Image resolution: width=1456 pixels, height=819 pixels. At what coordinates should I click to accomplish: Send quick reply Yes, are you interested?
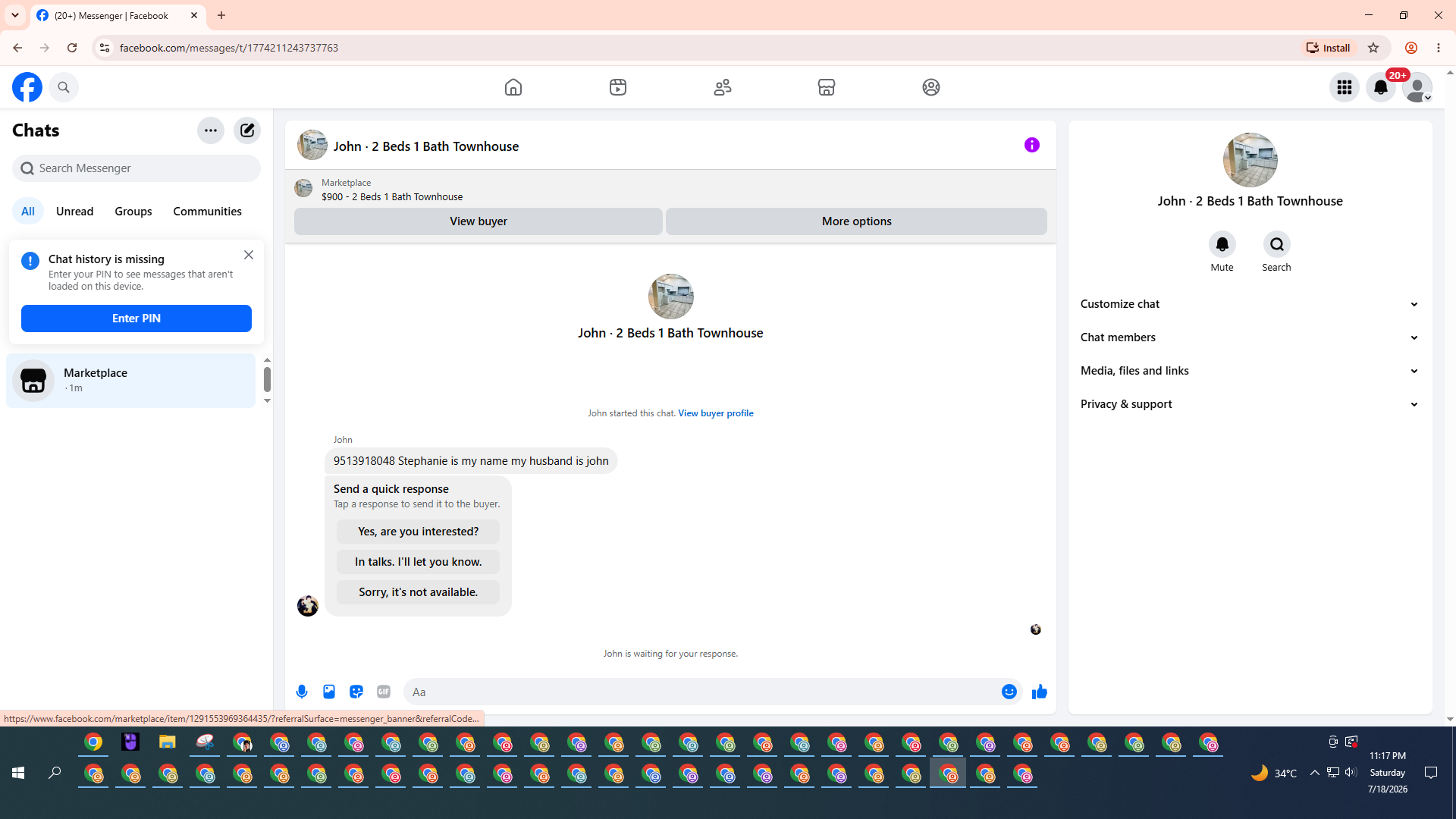pos(419,532)
